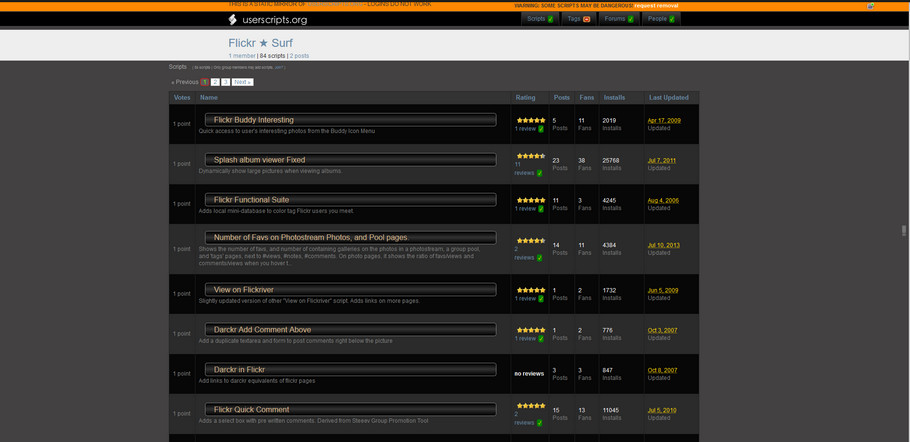Click the Next pagination button
910x442 pixels.
(x=243, y=82)
